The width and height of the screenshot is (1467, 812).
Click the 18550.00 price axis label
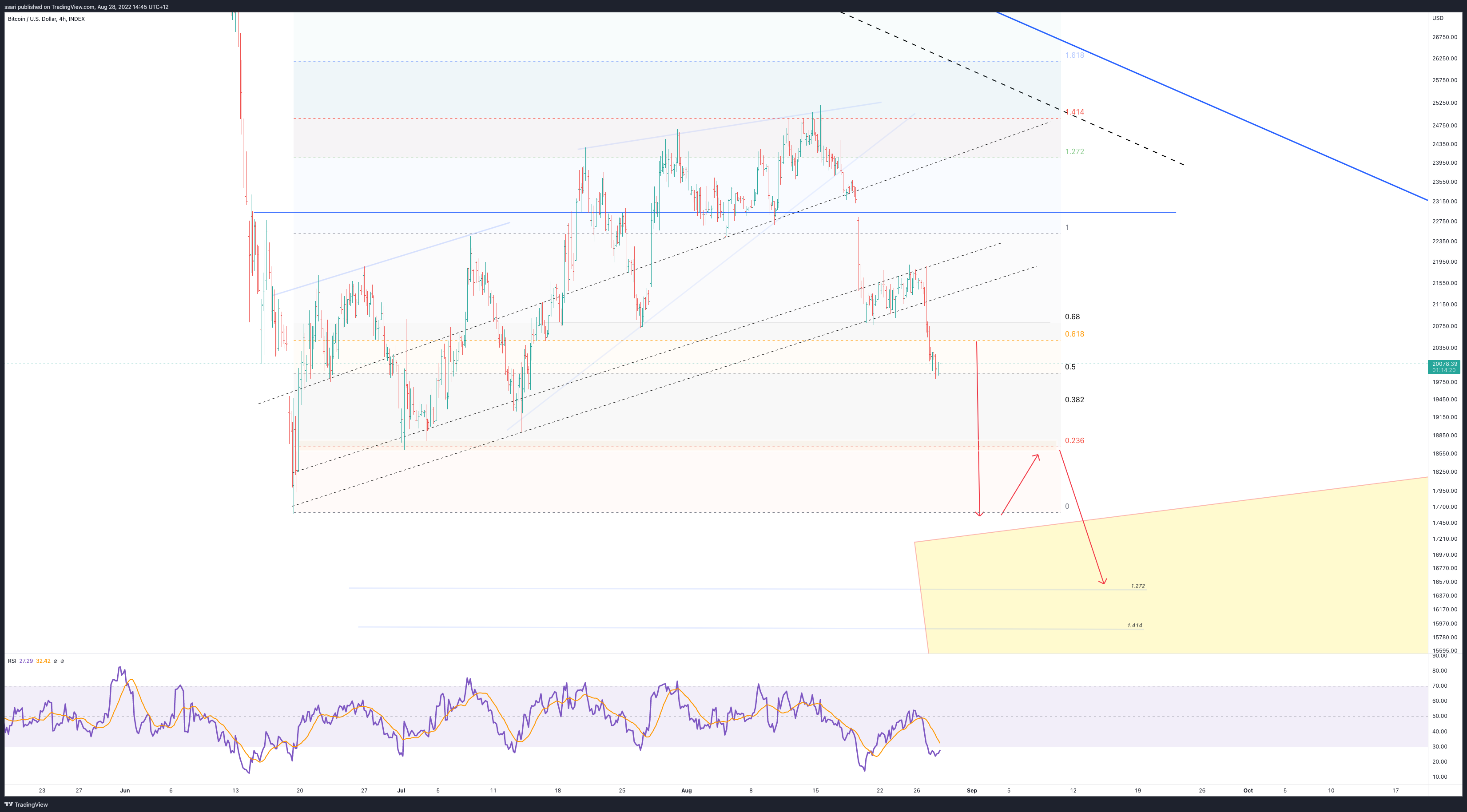tap(1445, 454)
